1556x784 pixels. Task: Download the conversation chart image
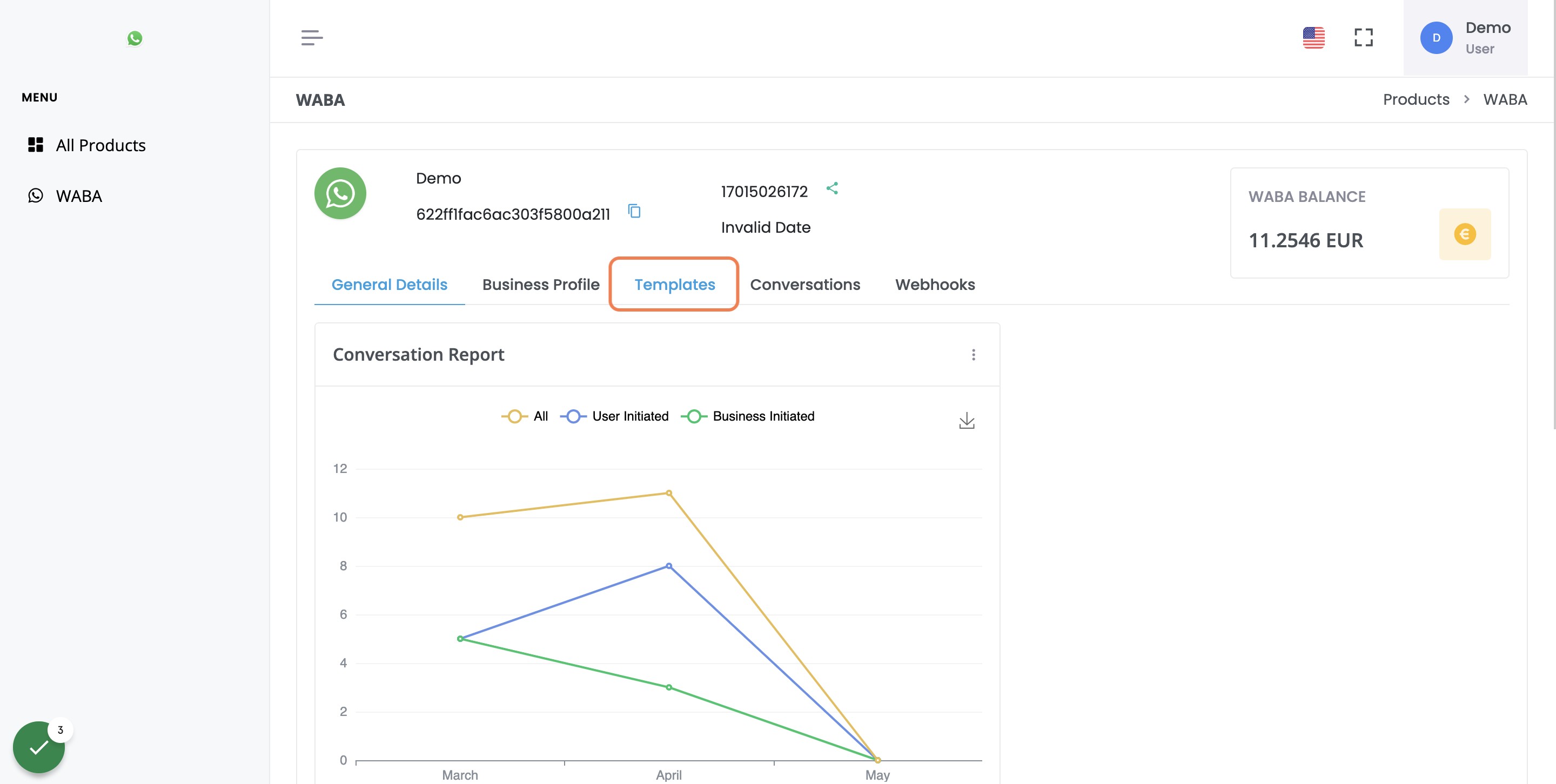(967, 421)
